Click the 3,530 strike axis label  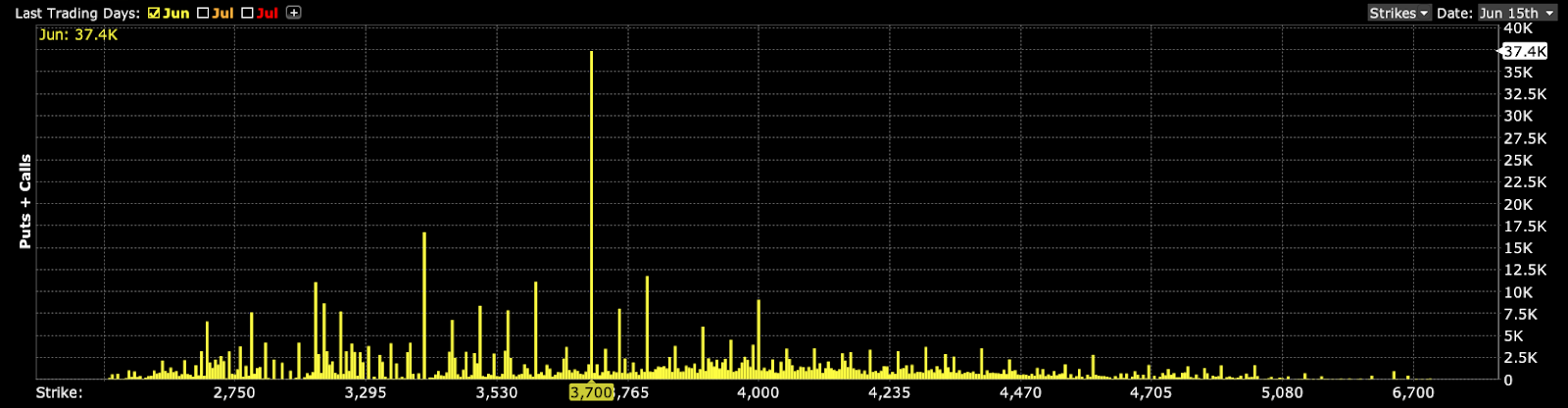(x=497, y=392)
